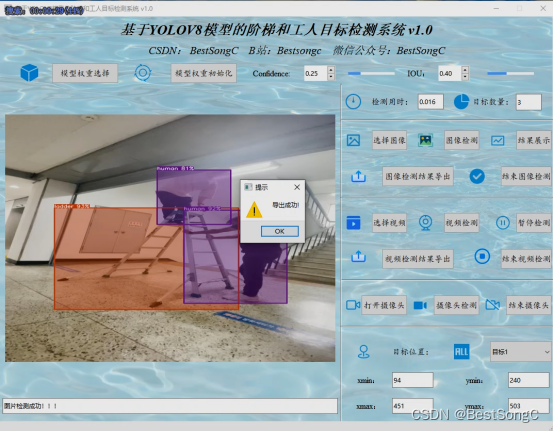Click 图像检测结果导出 button
Viewport: 554px width, 432px height.
click(x=418, y=176)
